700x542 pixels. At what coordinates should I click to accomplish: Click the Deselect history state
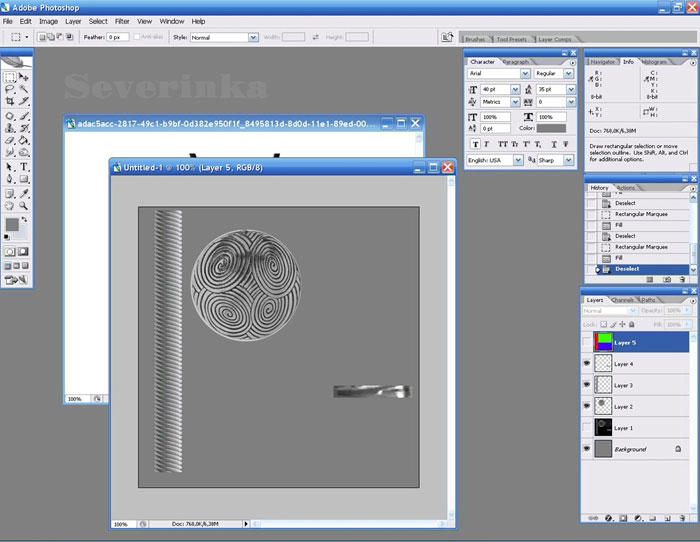[x=627, y=269]
